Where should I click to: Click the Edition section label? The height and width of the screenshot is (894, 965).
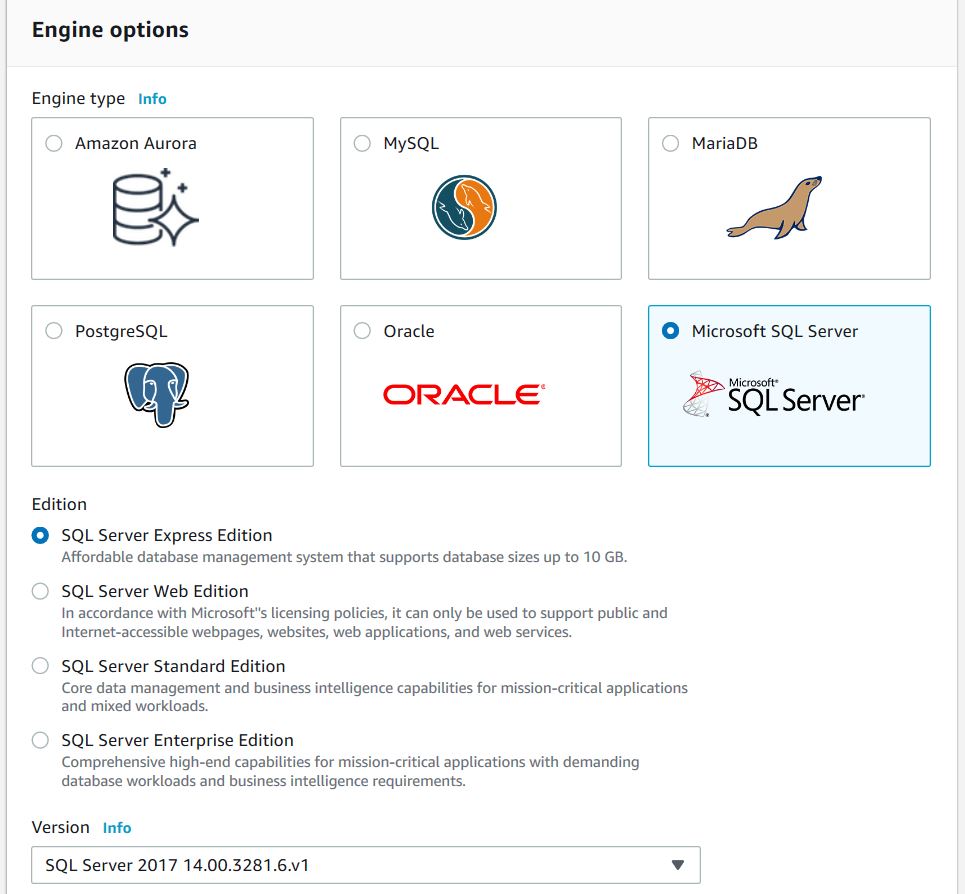(59, 505)
